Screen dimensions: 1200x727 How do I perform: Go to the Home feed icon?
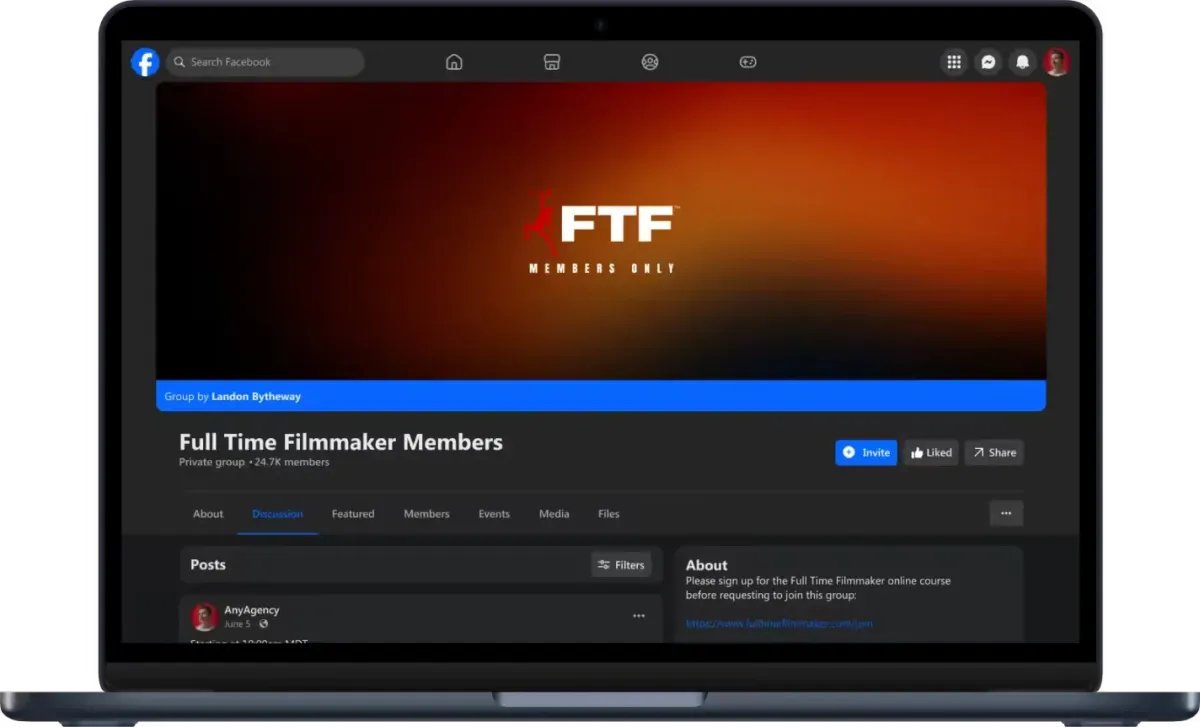click(454, 62)
